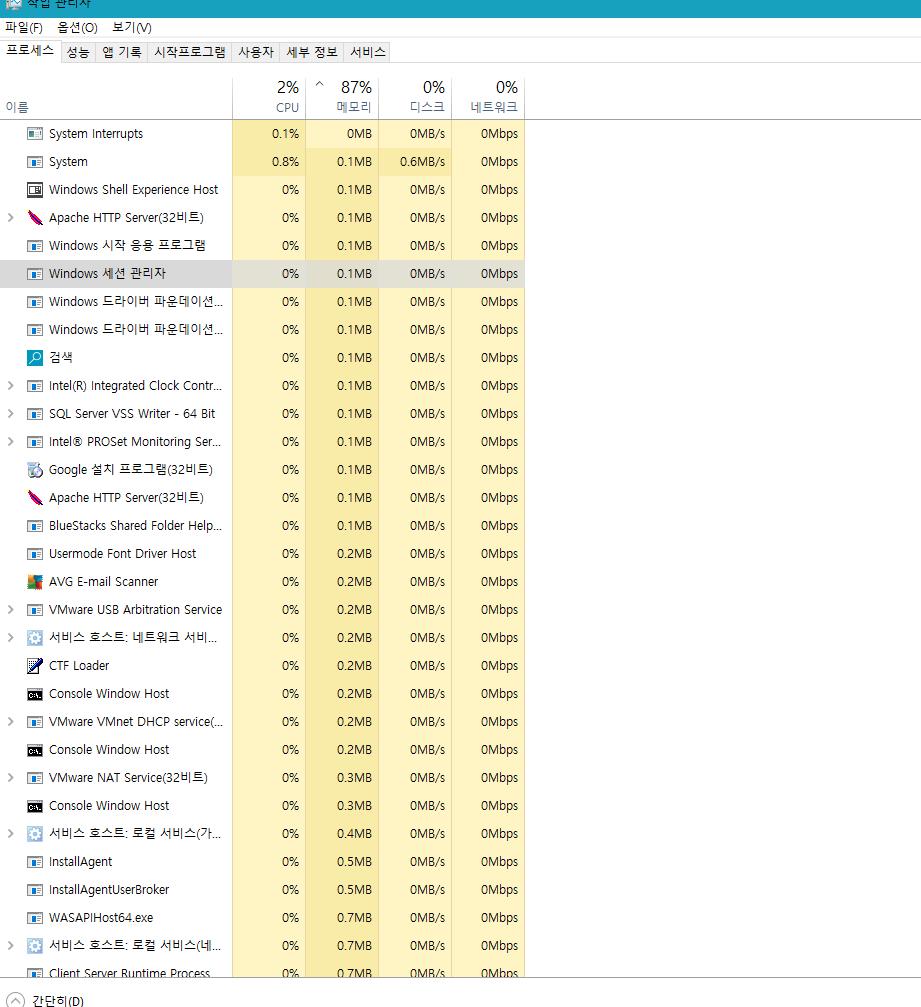Image resolution: width=921 pixels, height=1007 pixels.
Task: Expand SQL Server VSS Writer entry
Action: (11, 413)
